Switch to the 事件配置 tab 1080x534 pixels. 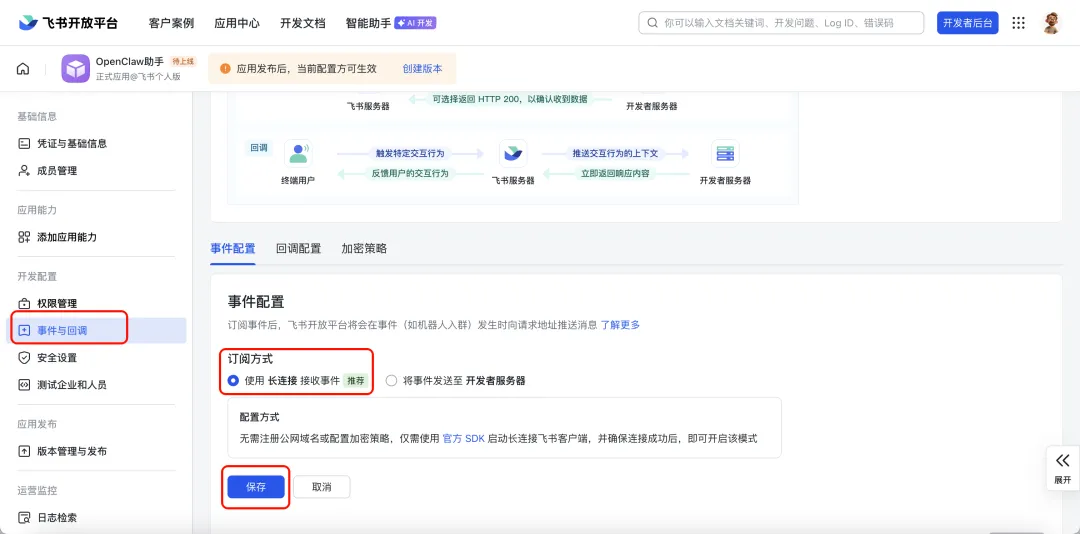233,249
